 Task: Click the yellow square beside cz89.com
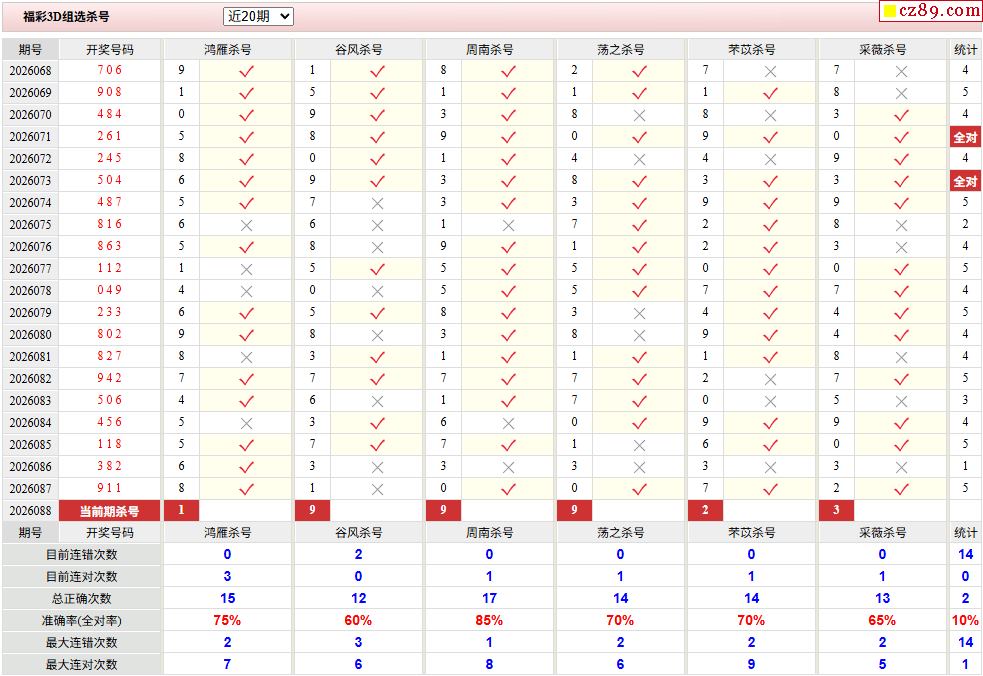889,12
